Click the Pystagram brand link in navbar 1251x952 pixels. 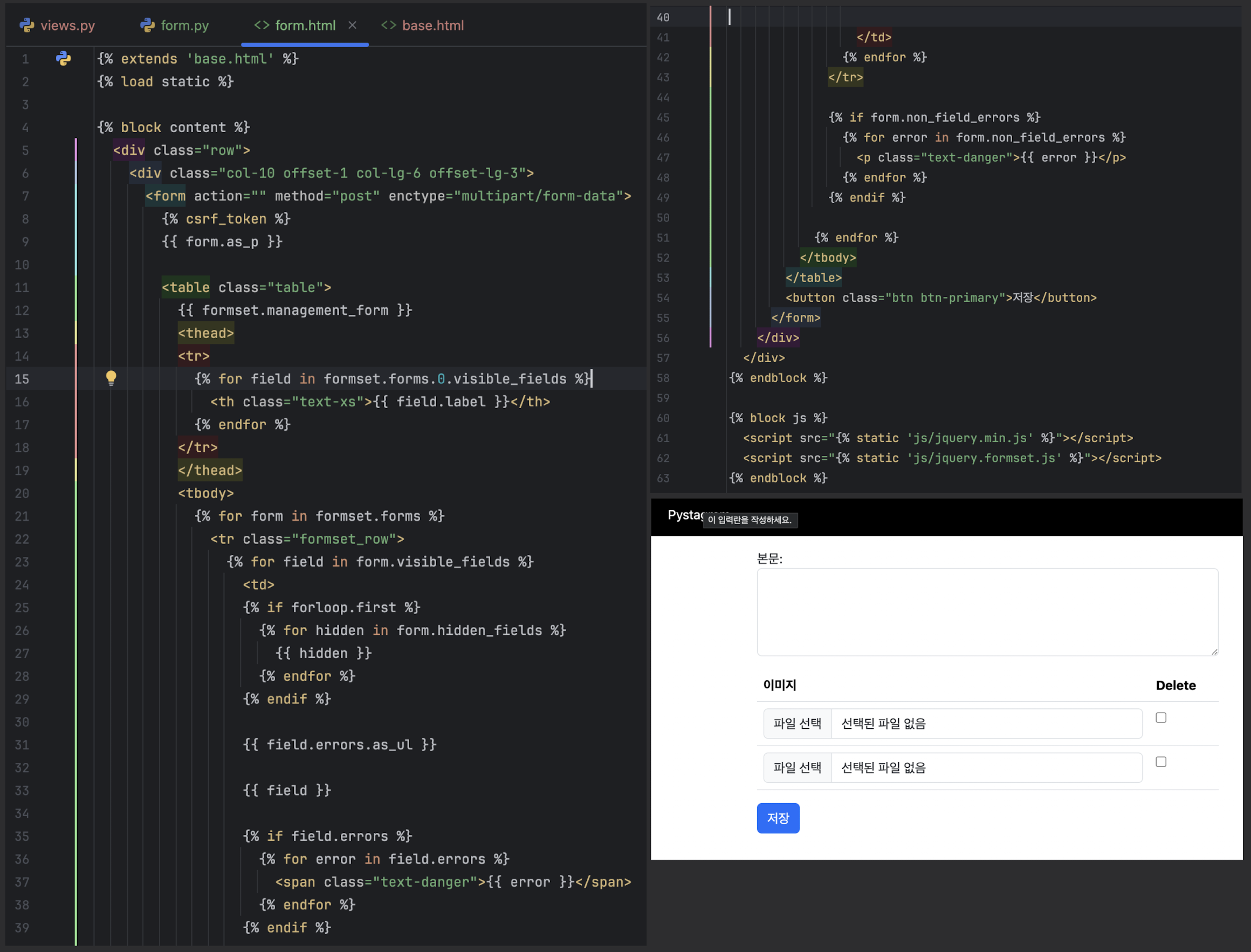tap(684, 514)
